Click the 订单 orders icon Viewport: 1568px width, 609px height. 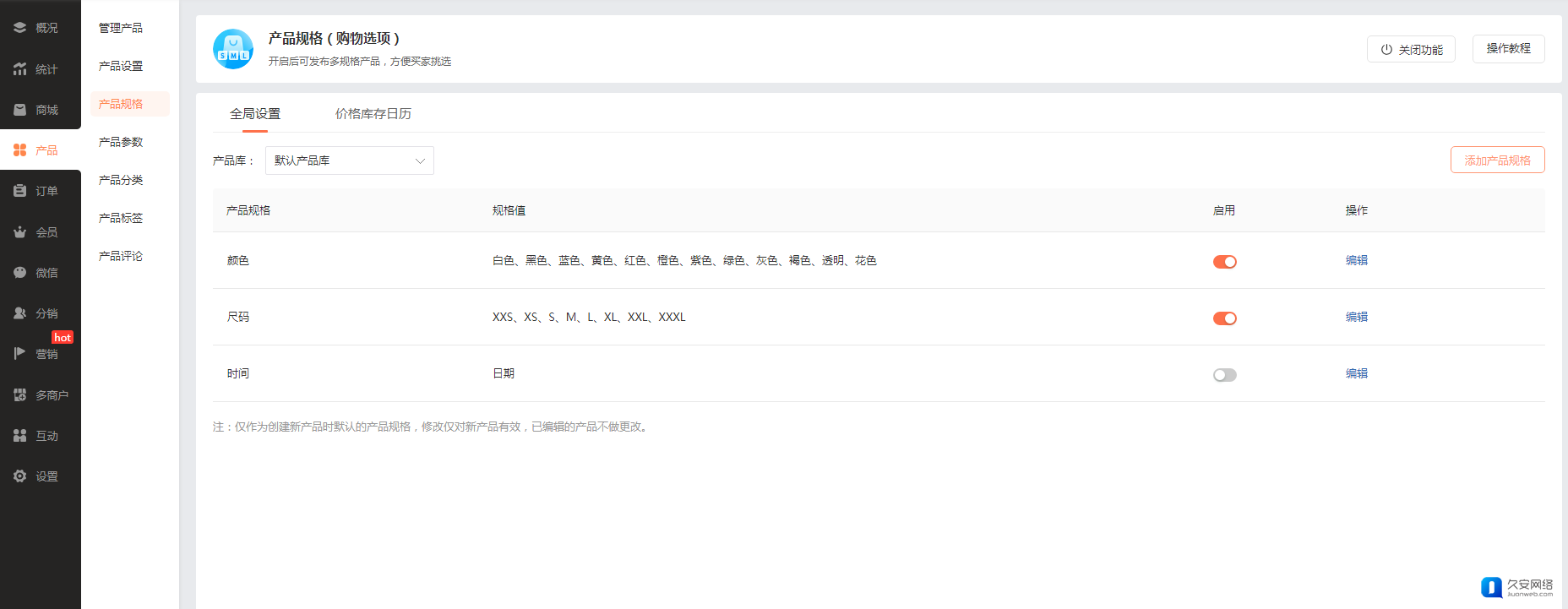pyautogui.click(x=19, y=191)
